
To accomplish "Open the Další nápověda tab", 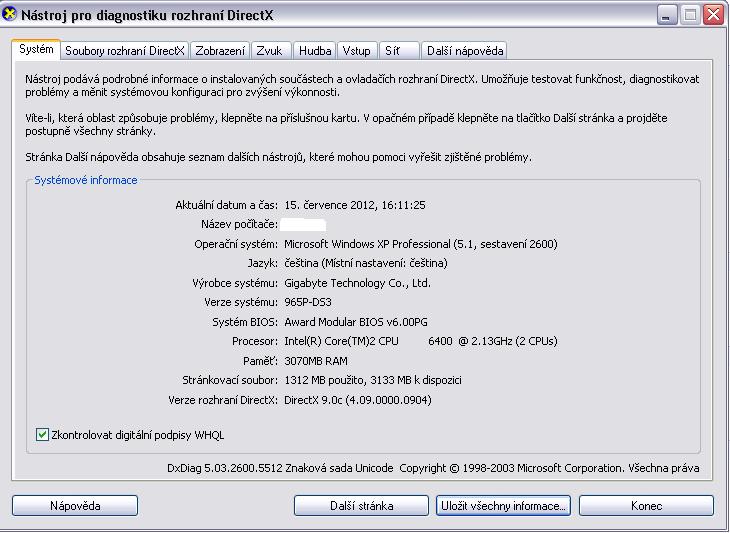I will (x=465, y=51).
